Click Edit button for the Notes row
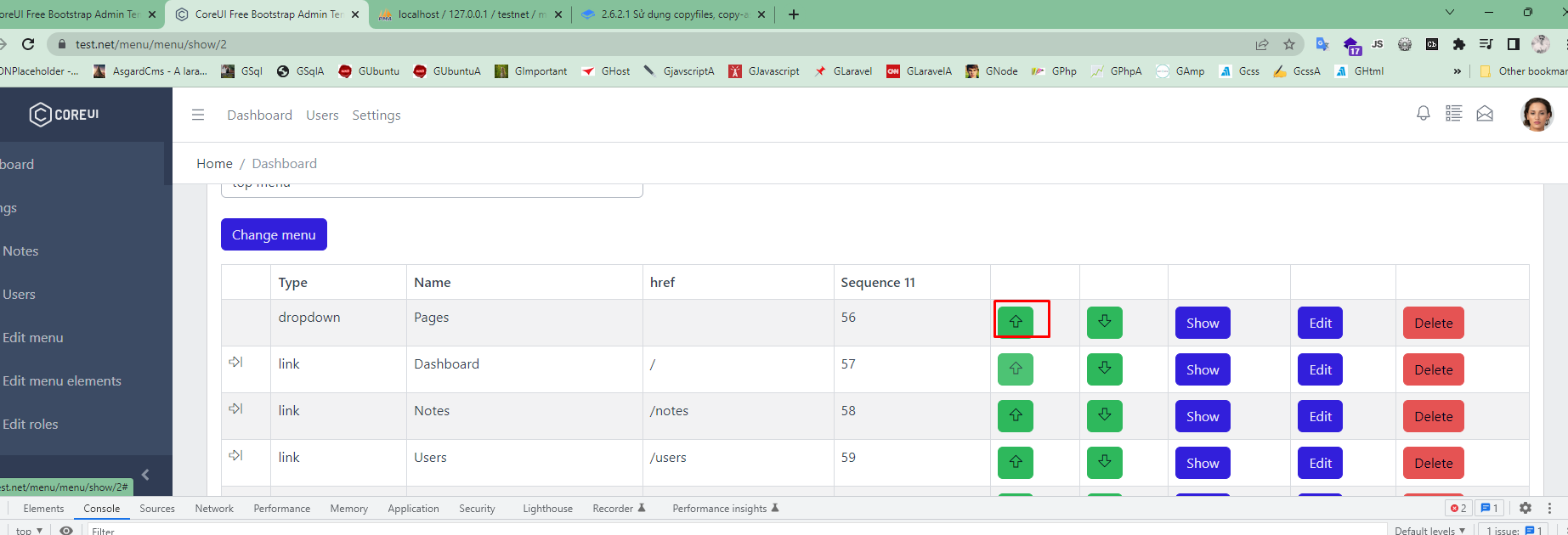 pyautogui.click(x=1320, y=416)
